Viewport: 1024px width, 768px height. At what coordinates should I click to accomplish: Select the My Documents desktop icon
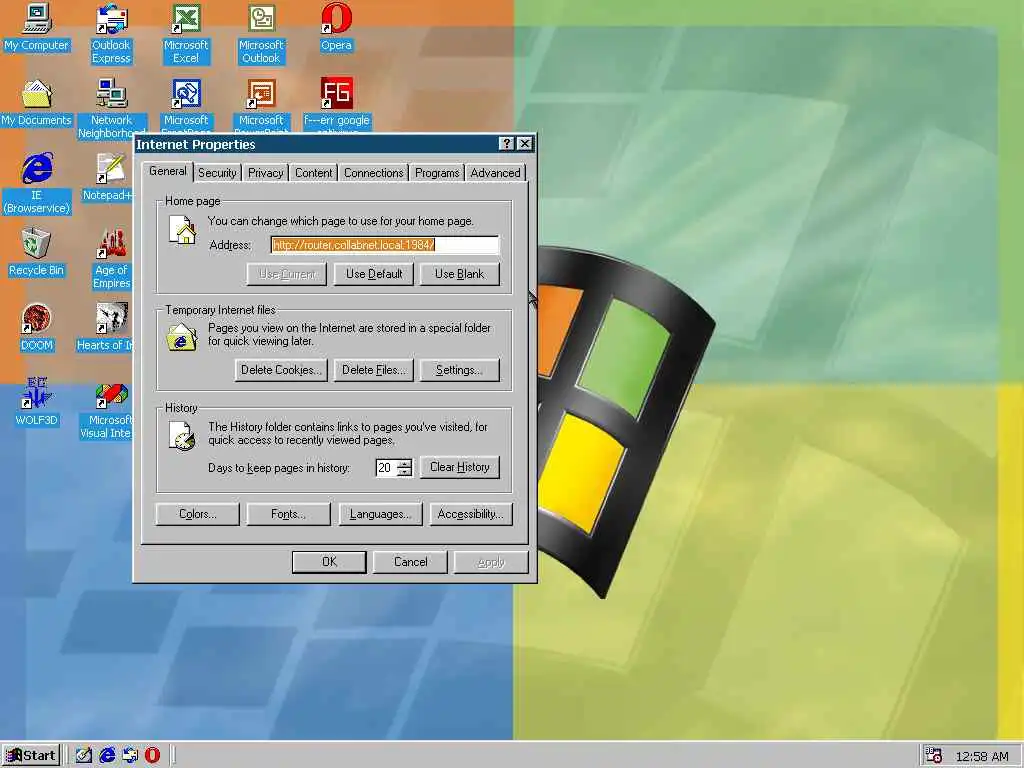click(x=37, y=103)
